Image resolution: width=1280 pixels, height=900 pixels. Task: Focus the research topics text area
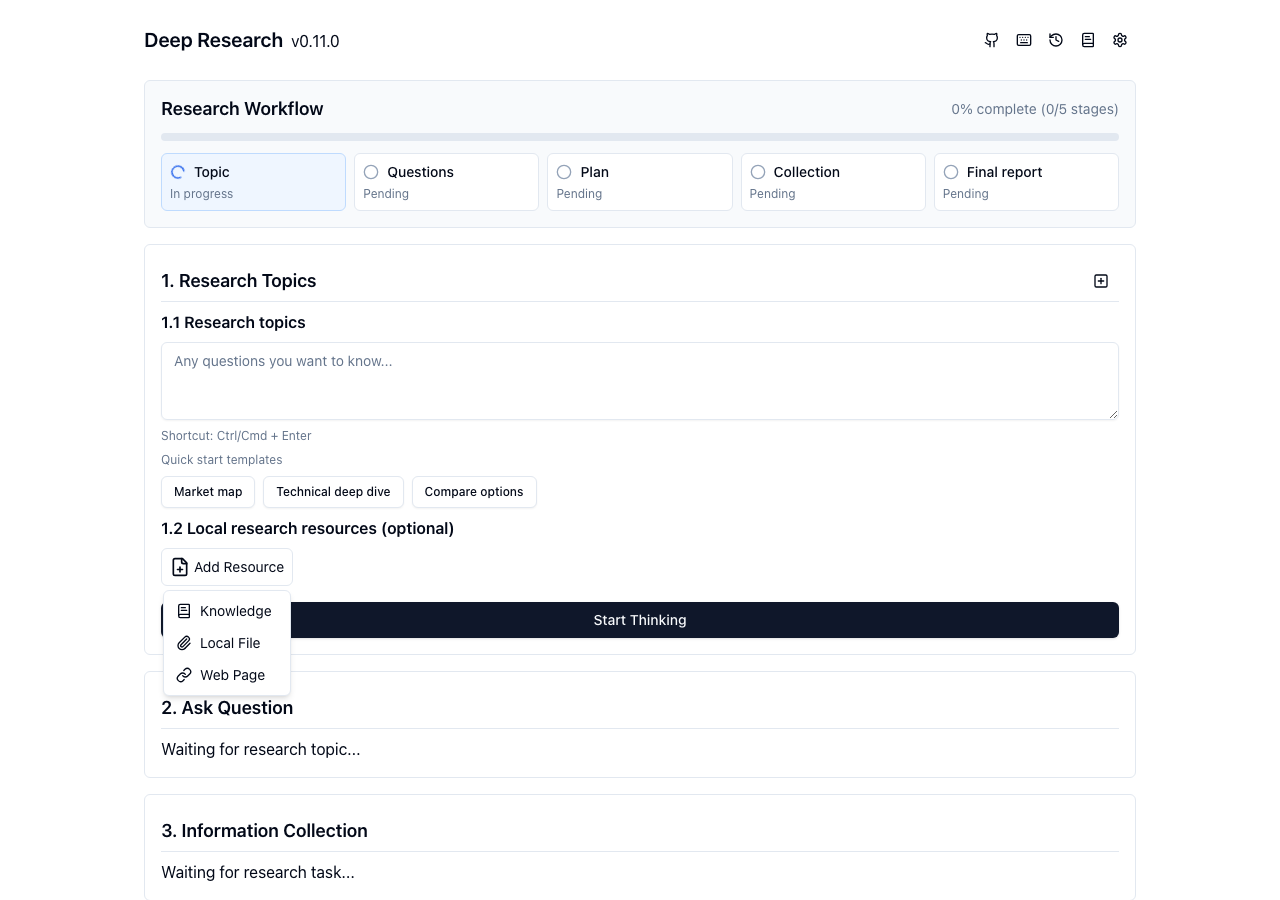point(640,381)
